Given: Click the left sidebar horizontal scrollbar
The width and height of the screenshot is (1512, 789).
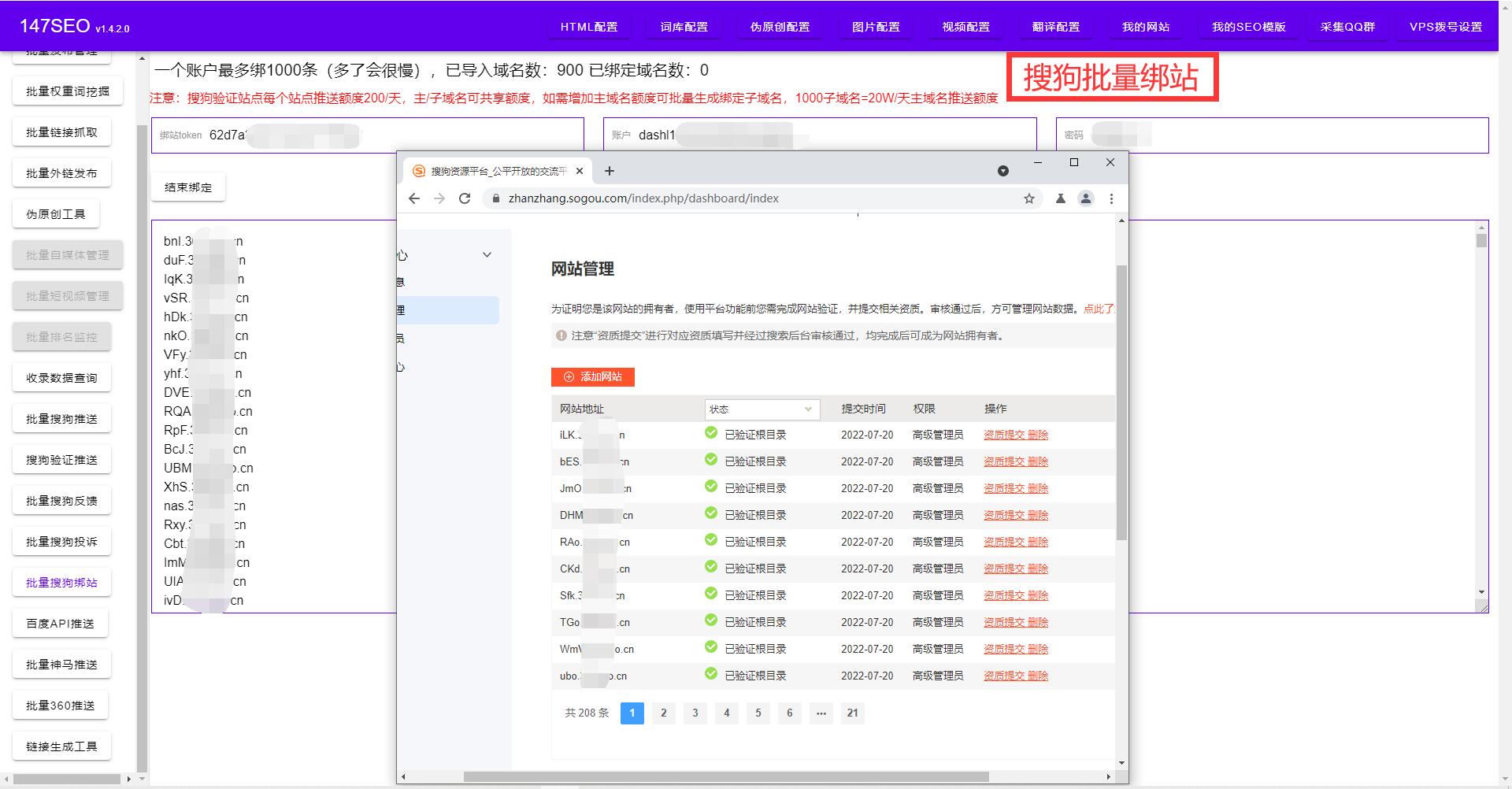Looking at the screenshot, I should [67, 779].
